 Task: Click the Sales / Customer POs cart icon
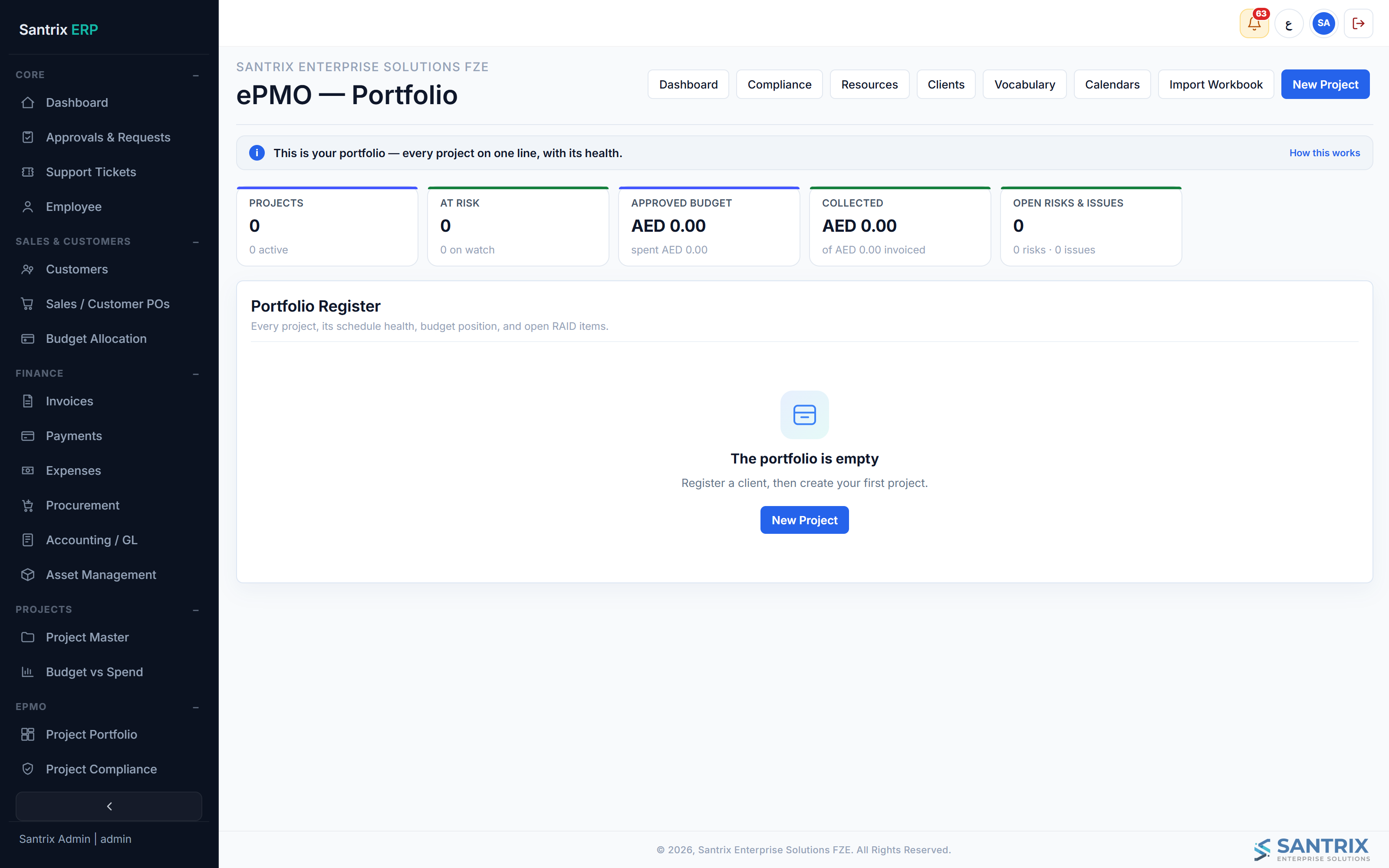(27, 304)
